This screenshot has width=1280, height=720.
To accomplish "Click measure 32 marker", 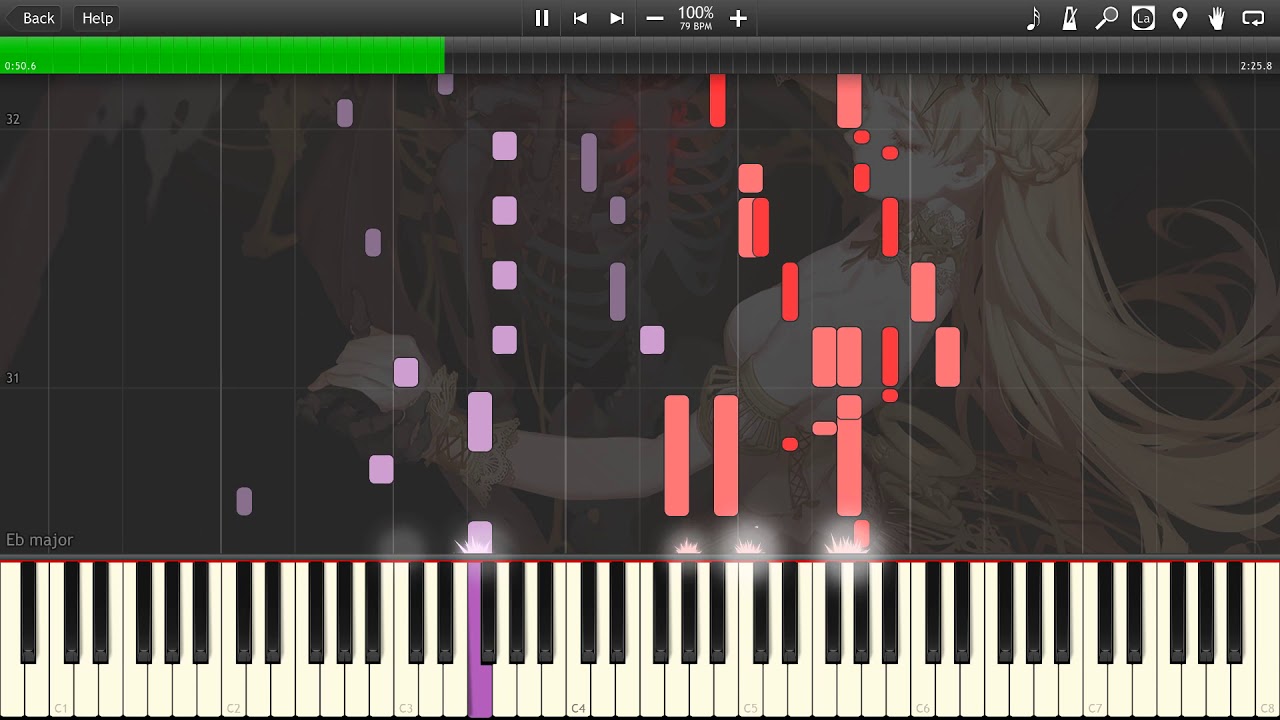I will (x=13, y=119).
